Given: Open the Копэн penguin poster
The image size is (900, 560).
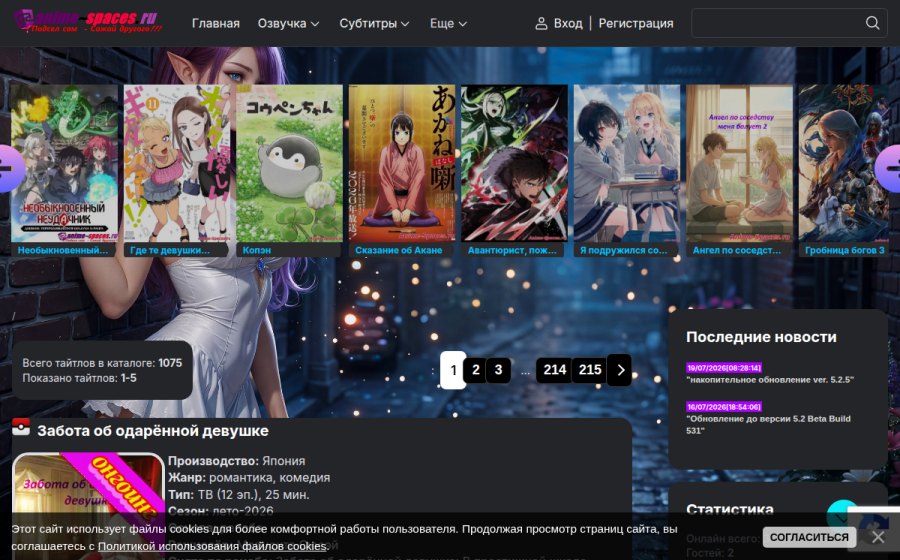Looking at the screenshot, I should click(289, 164).
